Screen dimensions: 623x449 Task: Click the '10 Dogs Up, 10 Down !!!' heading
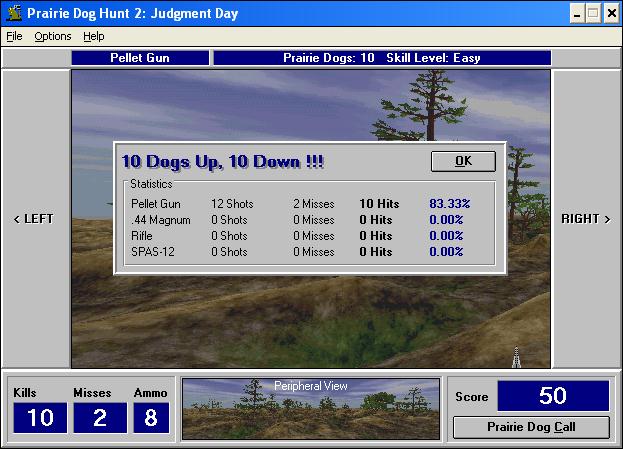click(223, 162)
